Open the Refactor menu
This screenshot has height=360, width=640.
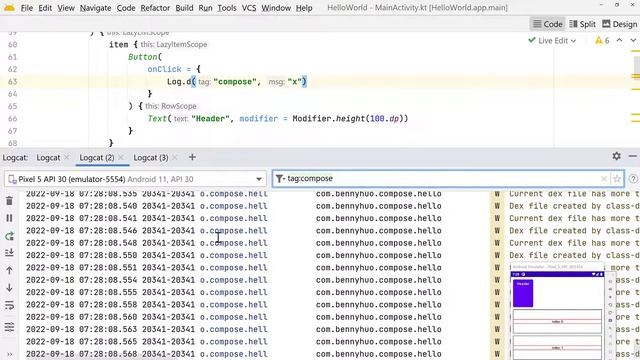pyautogui.click(x=155, y=8)
